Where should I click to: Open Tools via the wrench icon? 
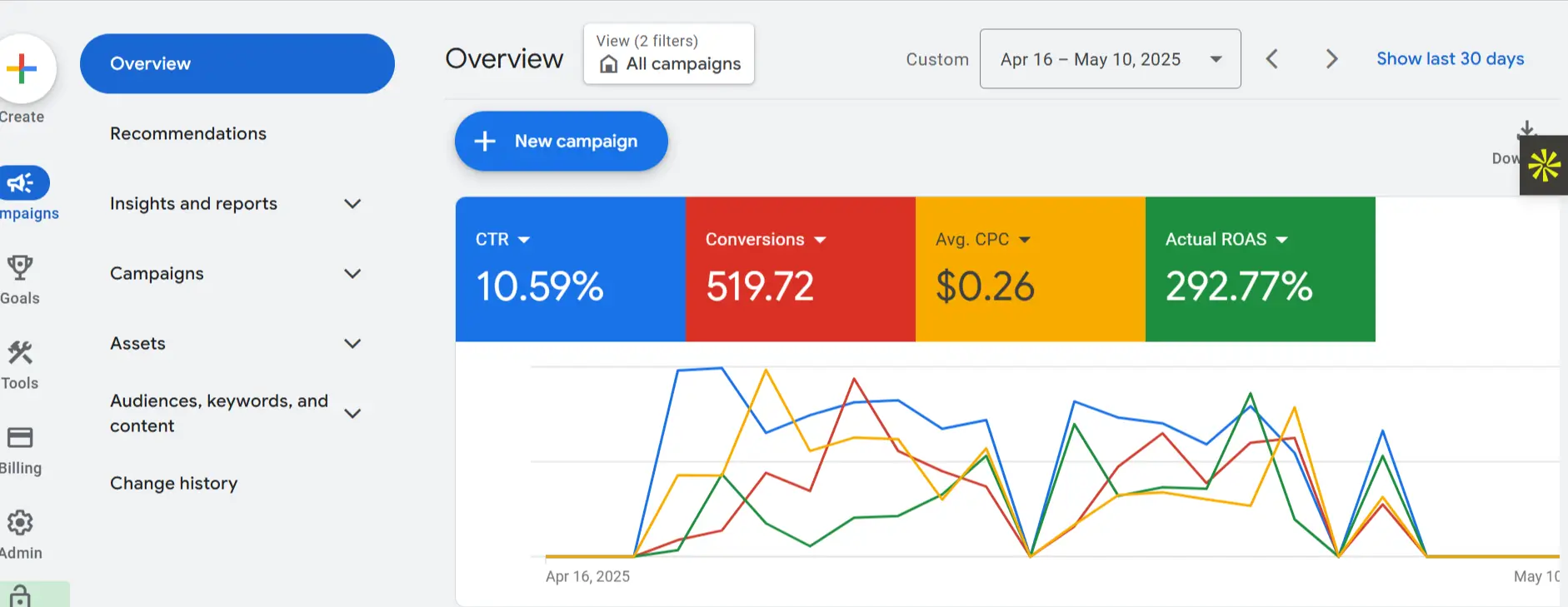pyautogui.click(x=20, y=353)
